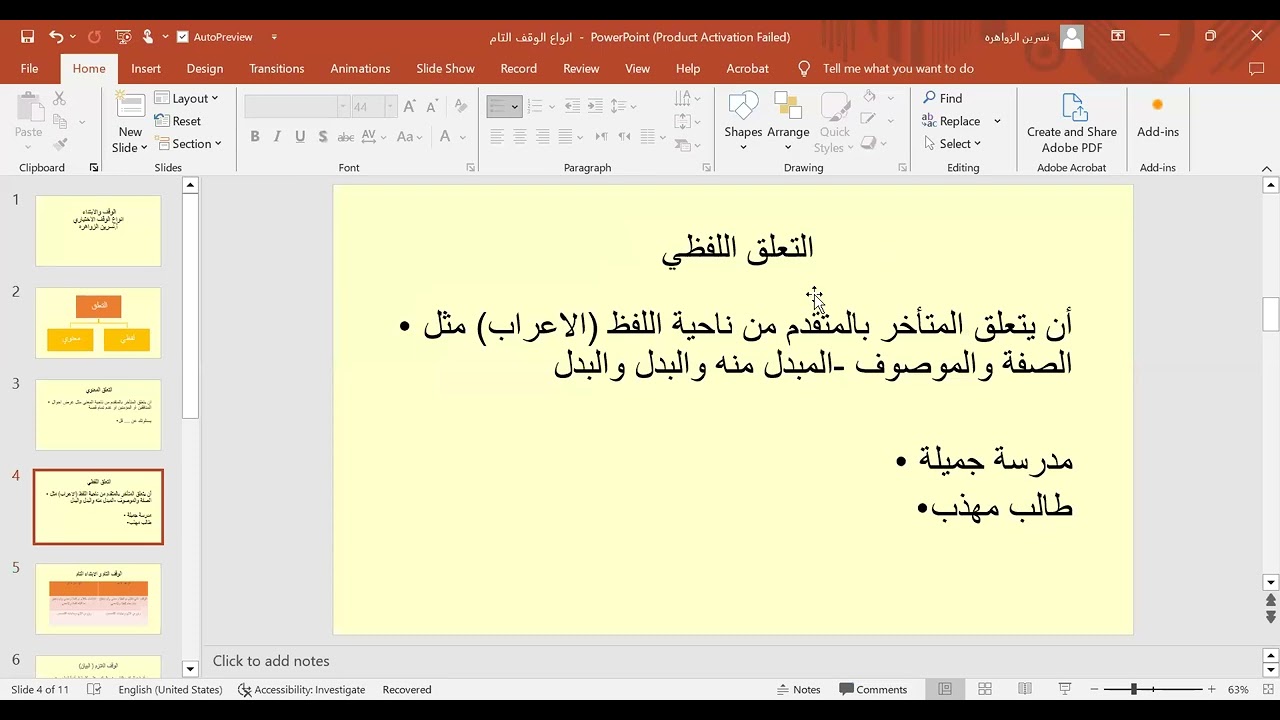Click the Format Painter brush icon
The width and height of the screenshot is (1280, 720).
tap(59, 144)
